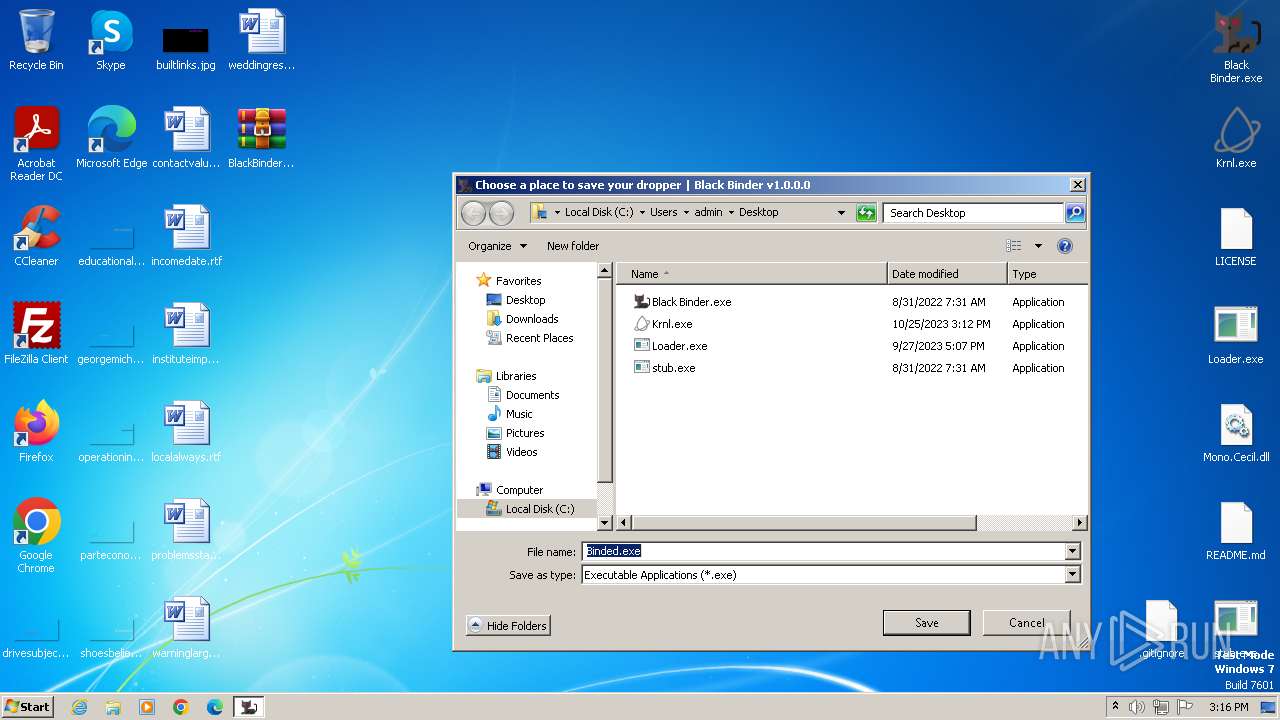Click New folder in the toolbar

click(573, 246)
